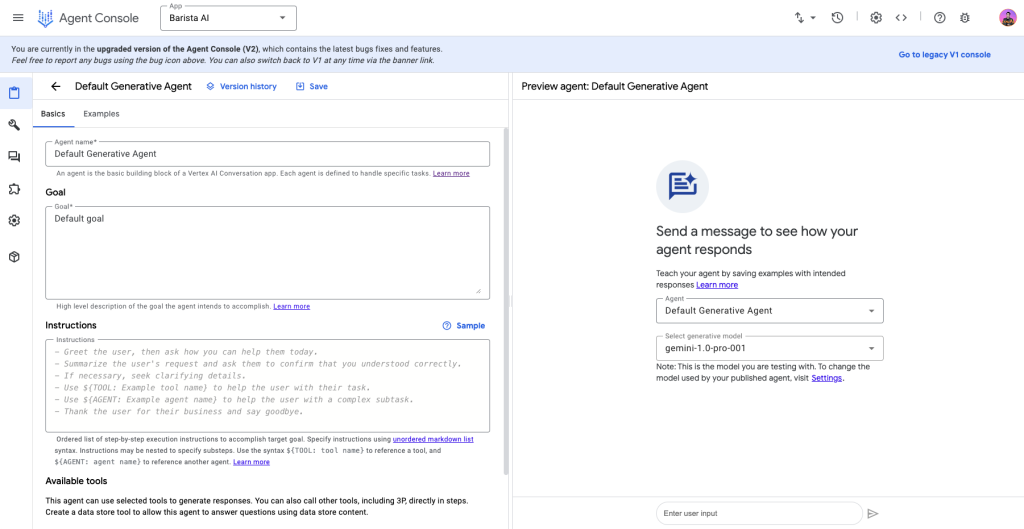
Task: Open the Conversations chat sidebar icon
Action: coord(14,157)
